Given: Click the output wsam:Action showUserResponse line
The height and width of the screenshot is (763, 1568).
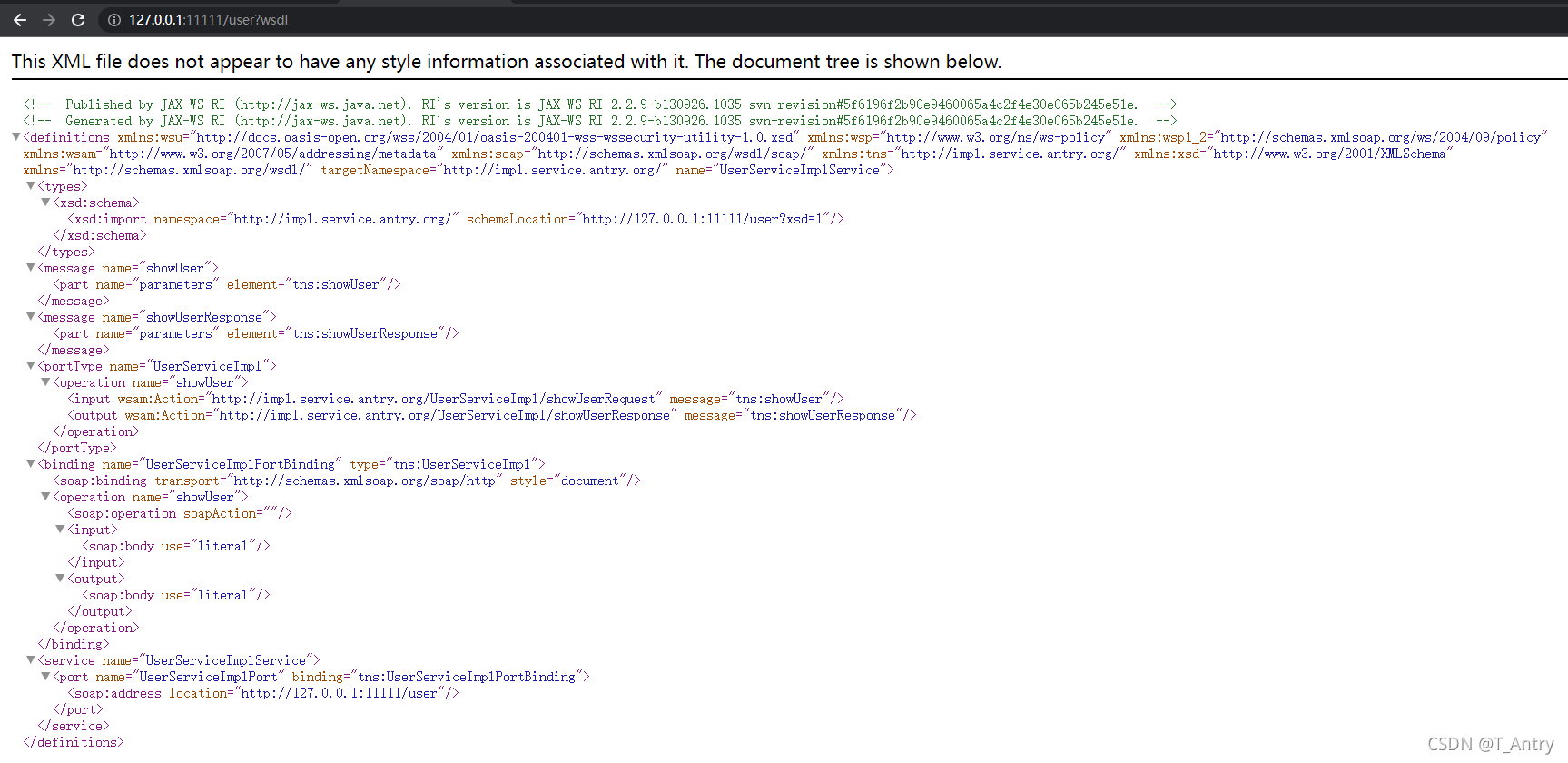Looking at the screenshot, I should tap(492, 415).
